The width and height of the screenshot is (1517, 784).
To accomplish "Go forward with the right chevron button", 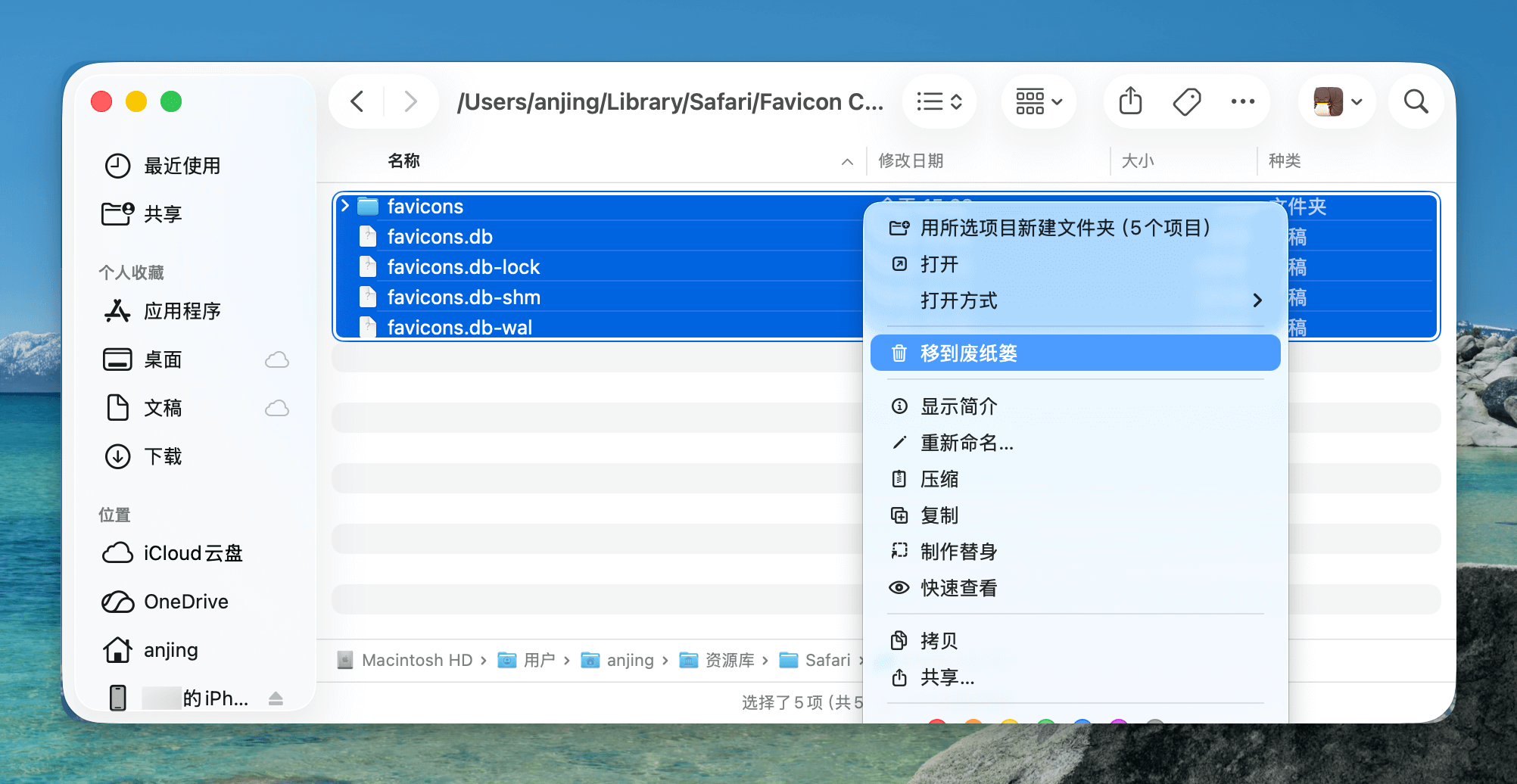I will click(x=410, y=101).
